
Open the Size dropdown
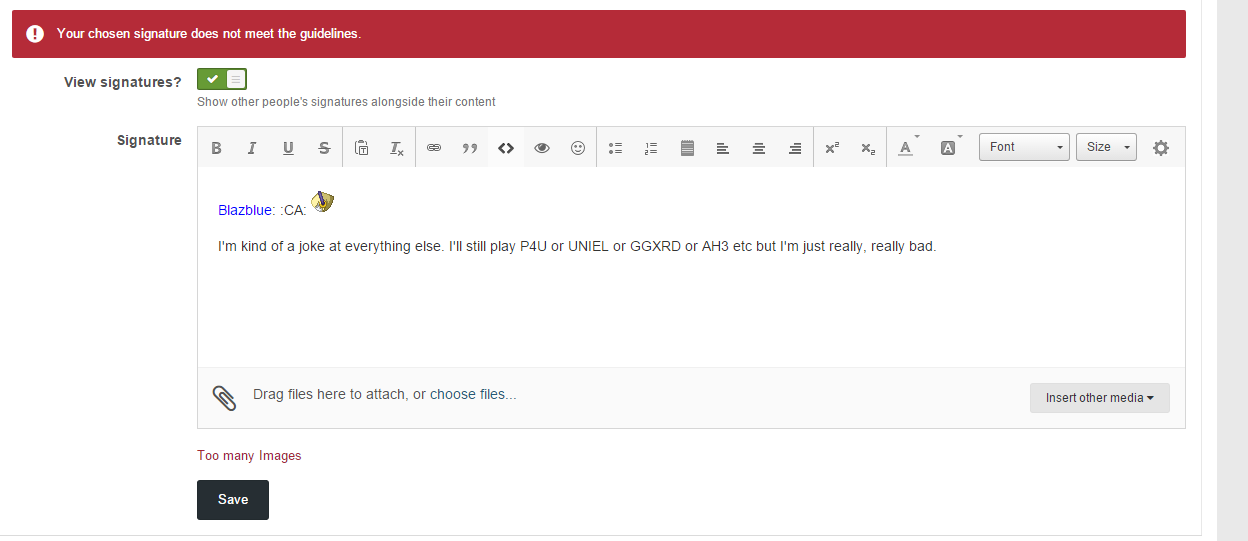point(1106,147)
